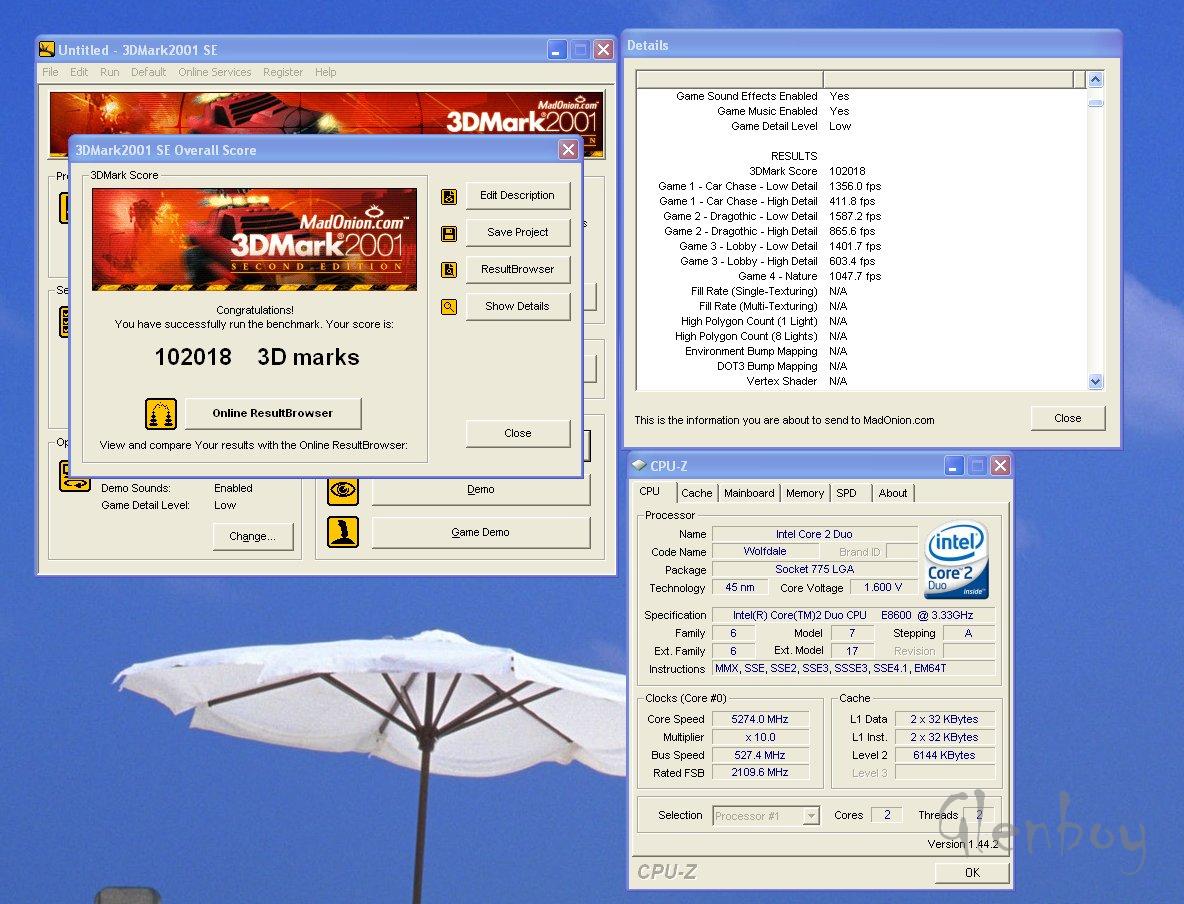The image size is (1184, 904).
Task: Open the Memory tab in CPU-Z
Action: [805, 493]
